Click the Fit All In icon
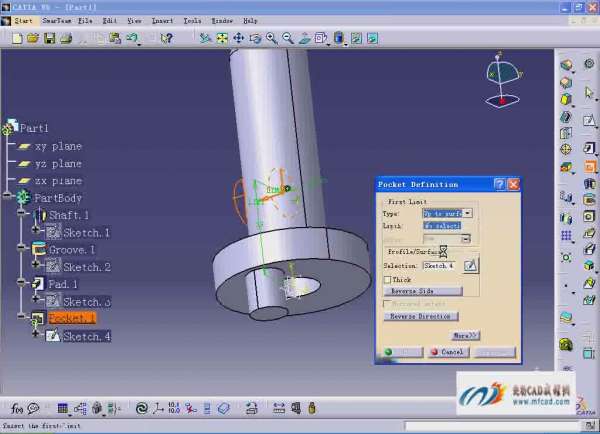This screenshot has height=434, width=600. 222,38
